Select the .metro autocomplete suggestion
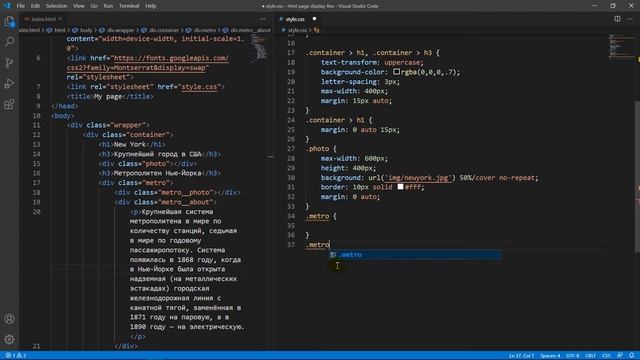Screen dimensions: 640x360 tap(415, 255)
